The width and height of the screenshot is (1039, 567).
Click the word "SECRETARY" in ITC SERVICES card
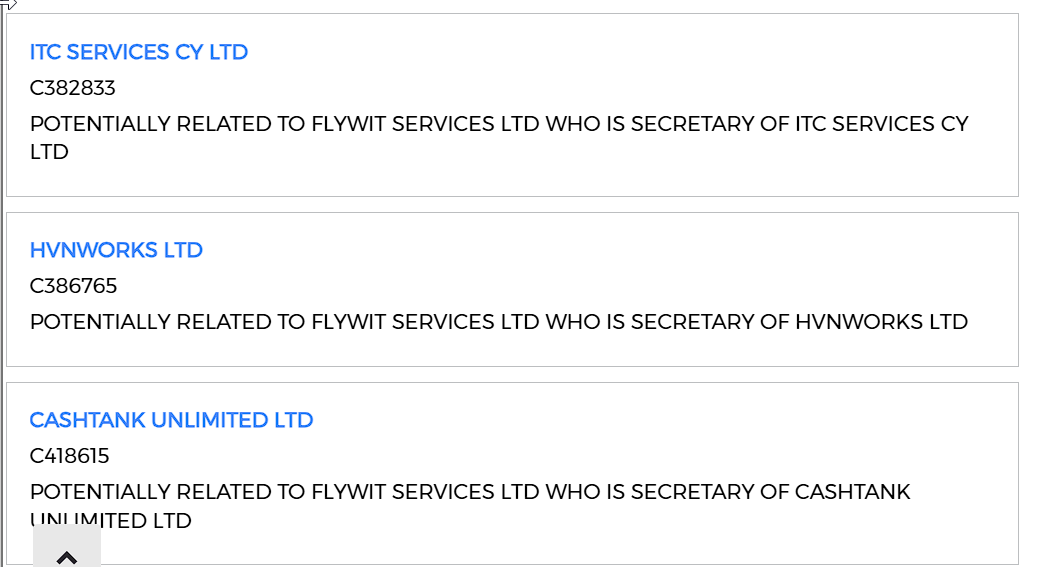[x=696, y=124]
